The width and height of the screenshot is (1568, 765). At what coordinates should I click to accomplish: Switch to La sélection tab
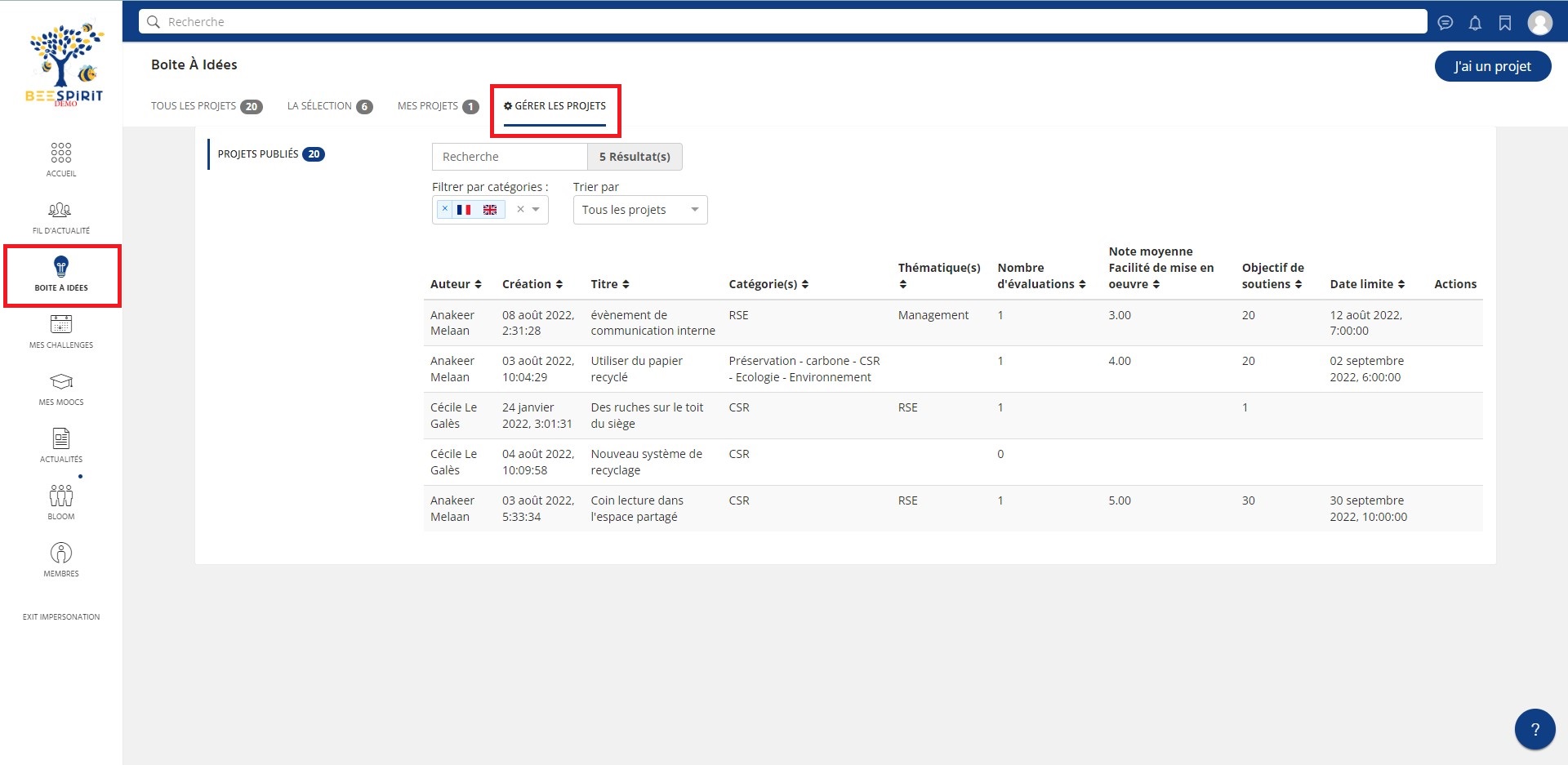pos(330,106)
